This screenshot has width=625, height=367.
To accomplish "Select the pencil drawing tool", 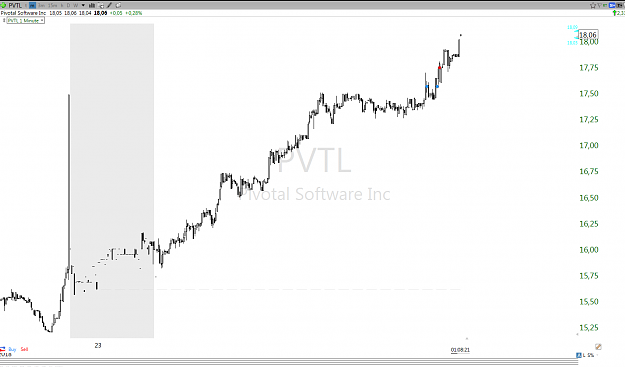I will pyautogui.click(x=110, y=6).
